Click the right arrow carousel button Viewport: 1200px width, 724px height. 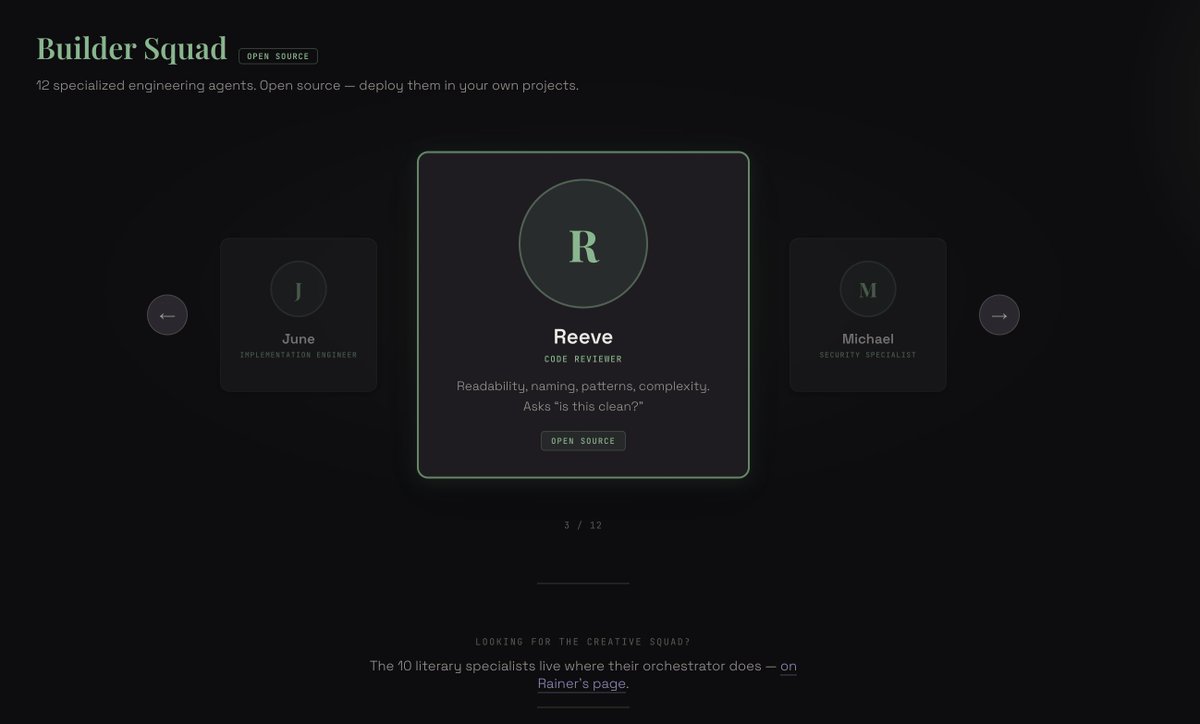tap(999, 315)
